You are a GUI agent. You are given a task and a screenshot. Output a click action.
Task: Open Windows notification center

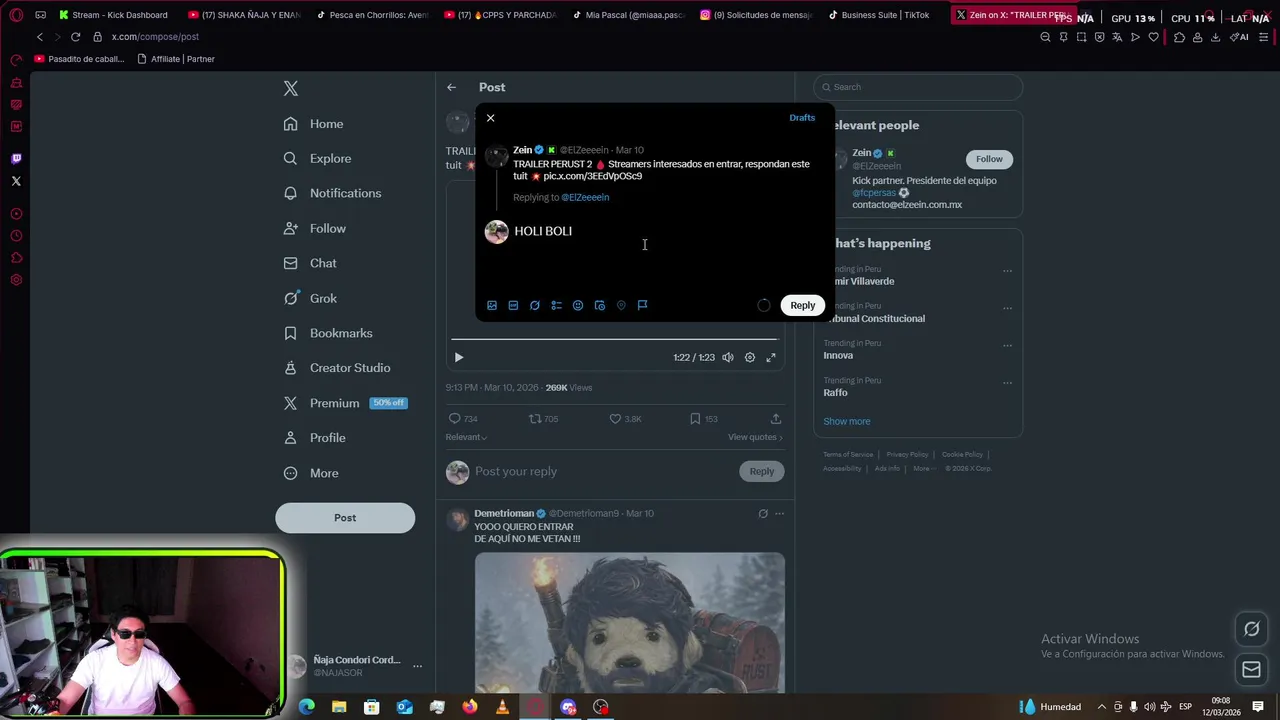click(x=1258, y=707)
